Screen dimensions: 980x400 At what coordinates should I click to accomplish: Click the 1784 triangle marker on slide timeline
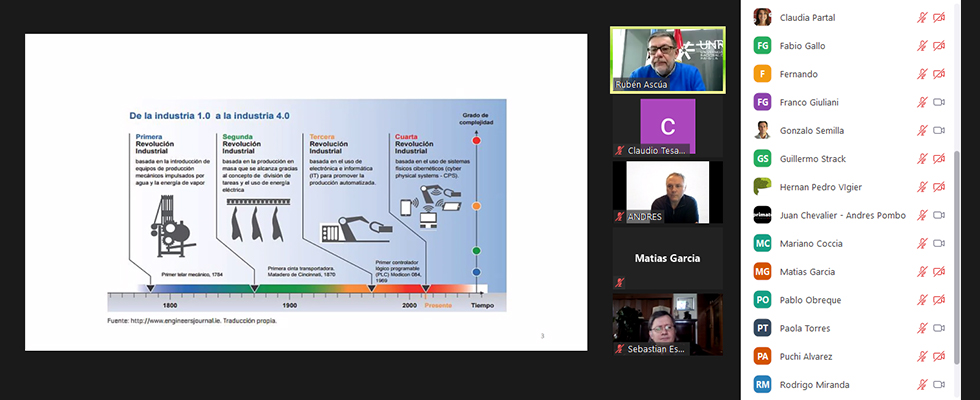(149, 288)
